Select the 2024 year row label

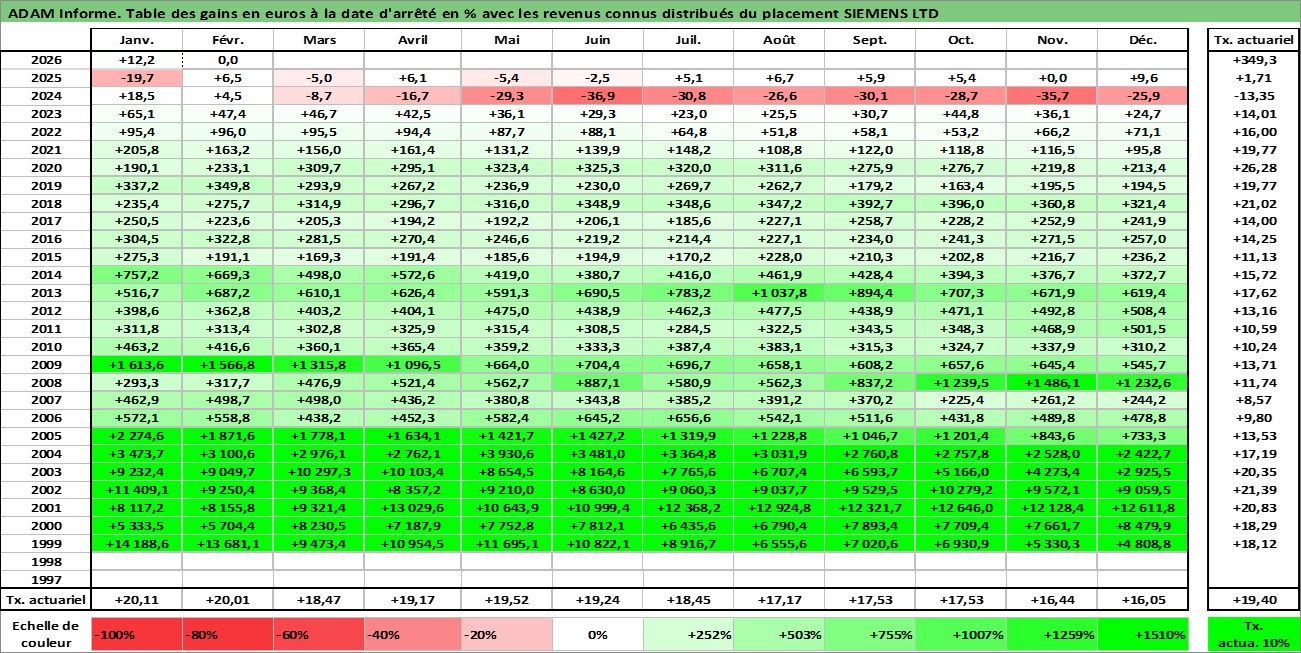pyautogui.click(x=45, y=96)
